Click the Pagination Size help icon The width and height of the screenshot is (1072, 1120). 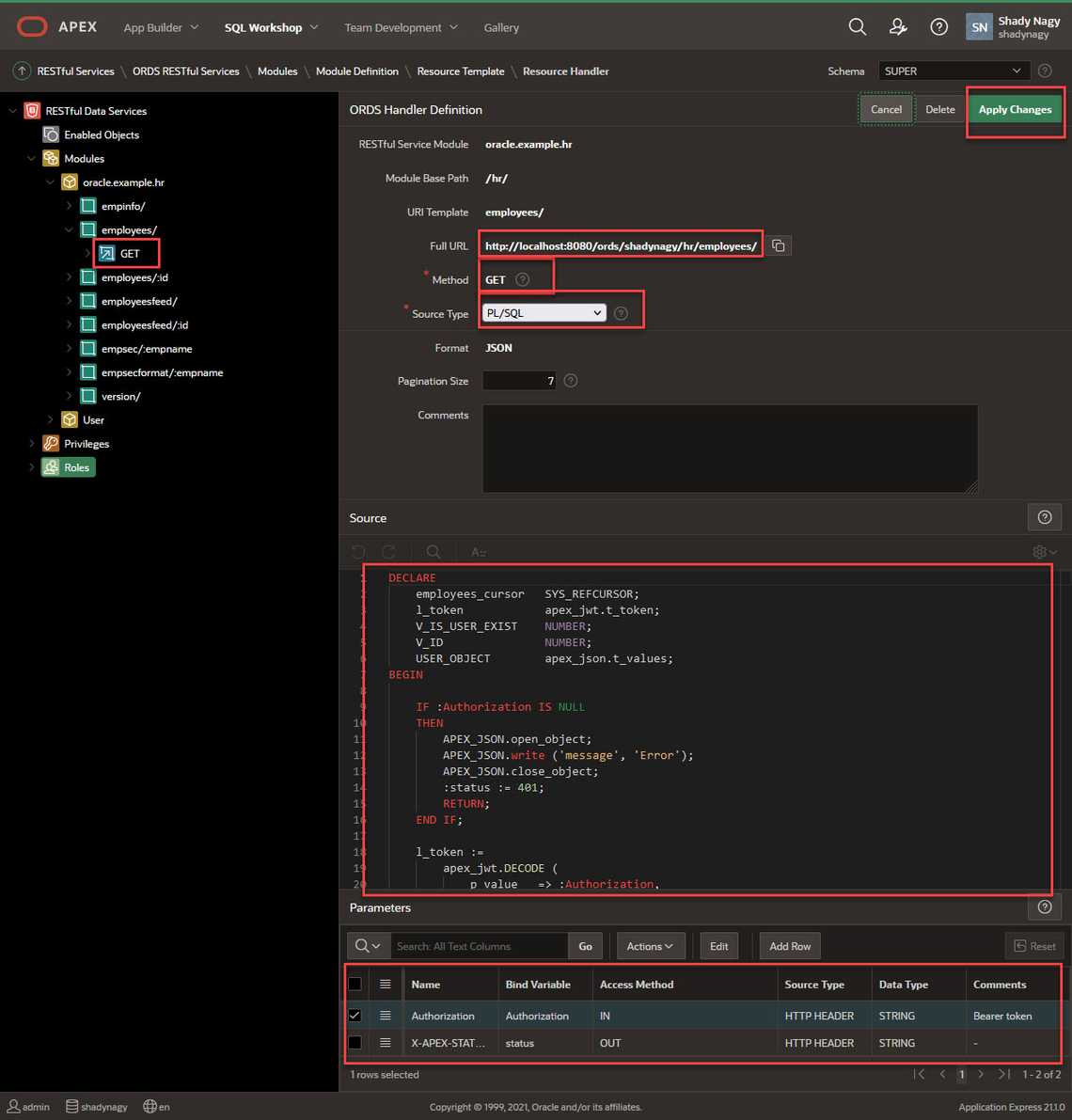coord(571,381)
